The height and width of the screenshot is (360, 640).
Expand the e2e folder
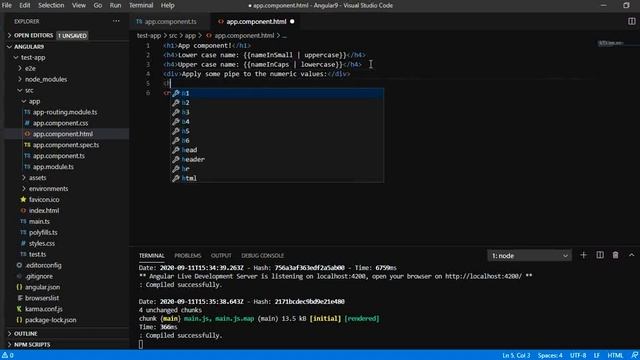pyautogui.click(x=67, y=69)
